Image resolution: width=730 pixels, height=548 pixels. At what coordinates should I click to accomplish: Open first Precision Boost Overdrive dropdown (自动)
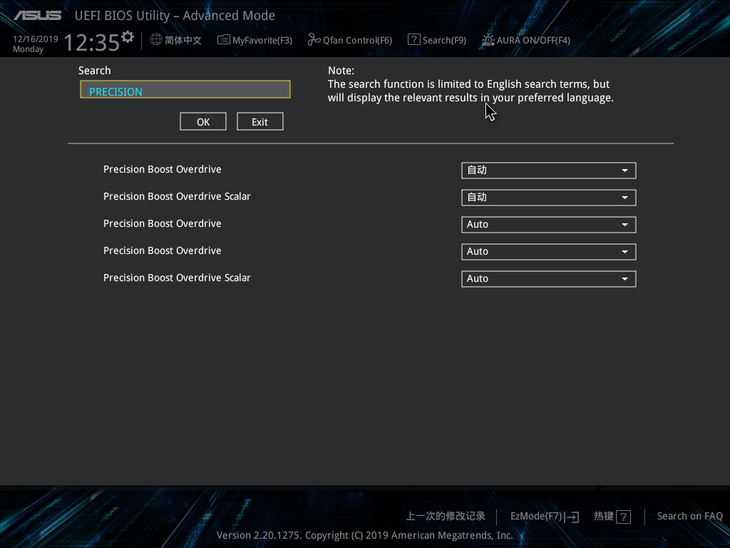coord(548,170)
